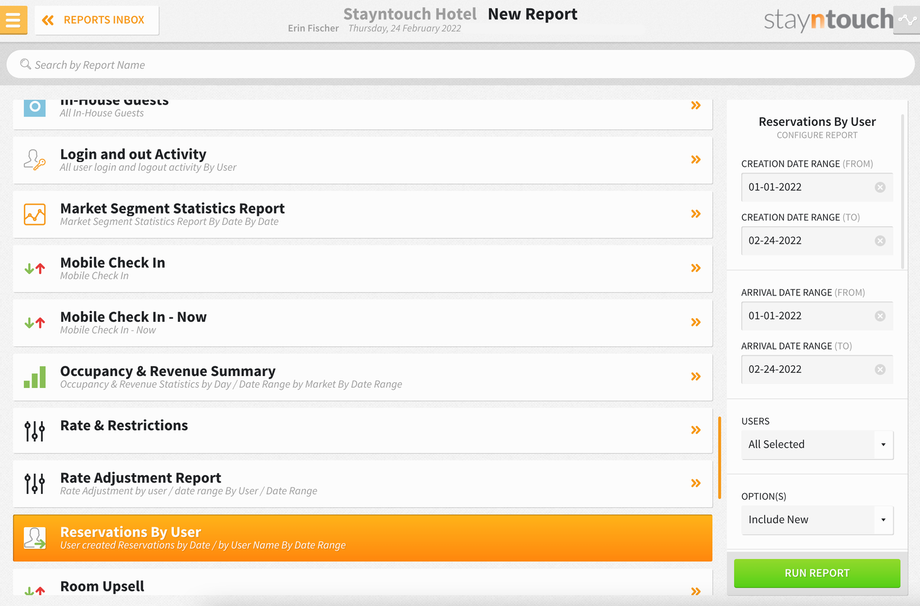Expand the Mobile Check In chevron

696,268
